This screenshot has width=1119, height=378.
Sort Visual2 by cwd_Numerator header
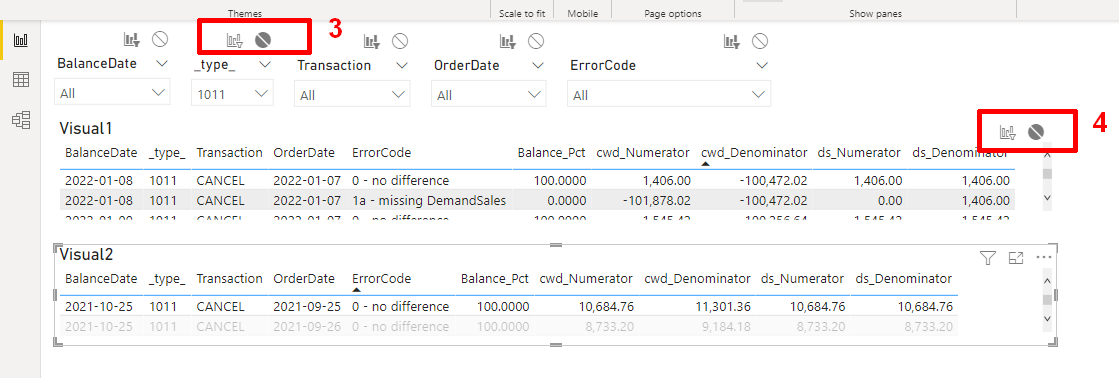[586, 278]
